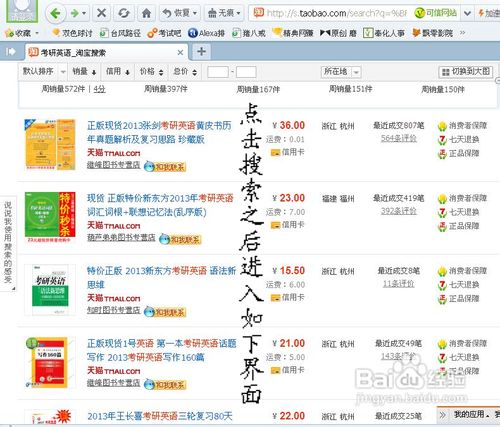Go to home page icon
The height and width of the screenshot is (427, 500).
[146, 13]
